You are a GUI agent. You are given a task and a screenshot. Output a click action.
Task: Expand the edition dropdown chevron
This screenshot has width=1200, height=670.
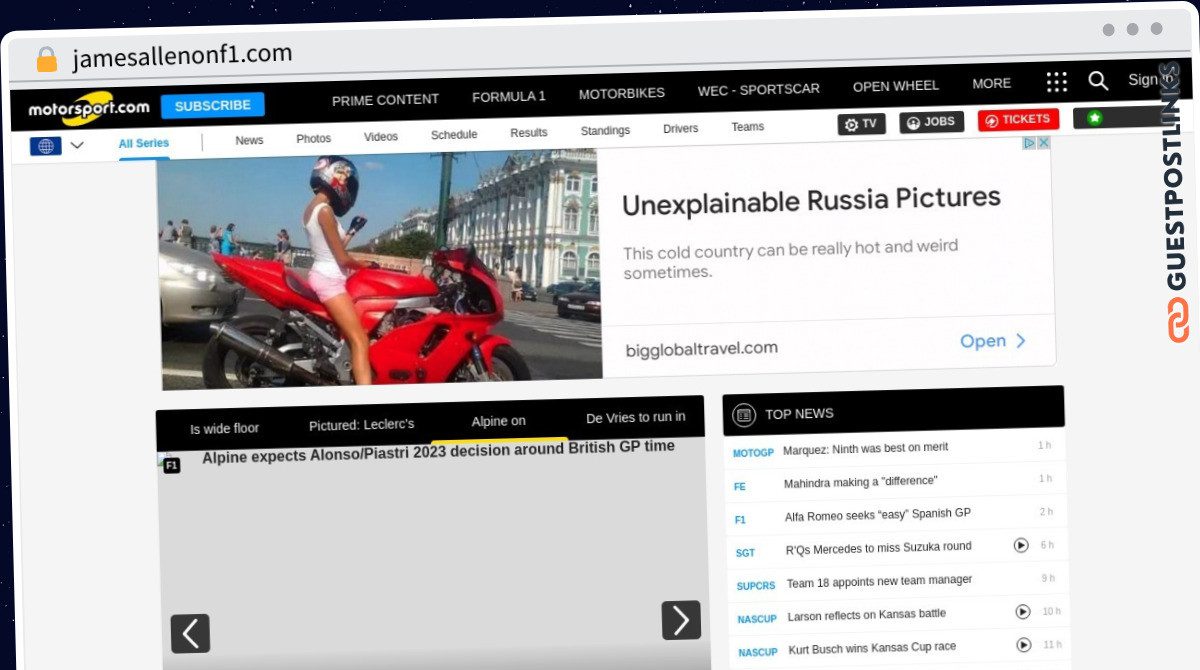(77, 145)
